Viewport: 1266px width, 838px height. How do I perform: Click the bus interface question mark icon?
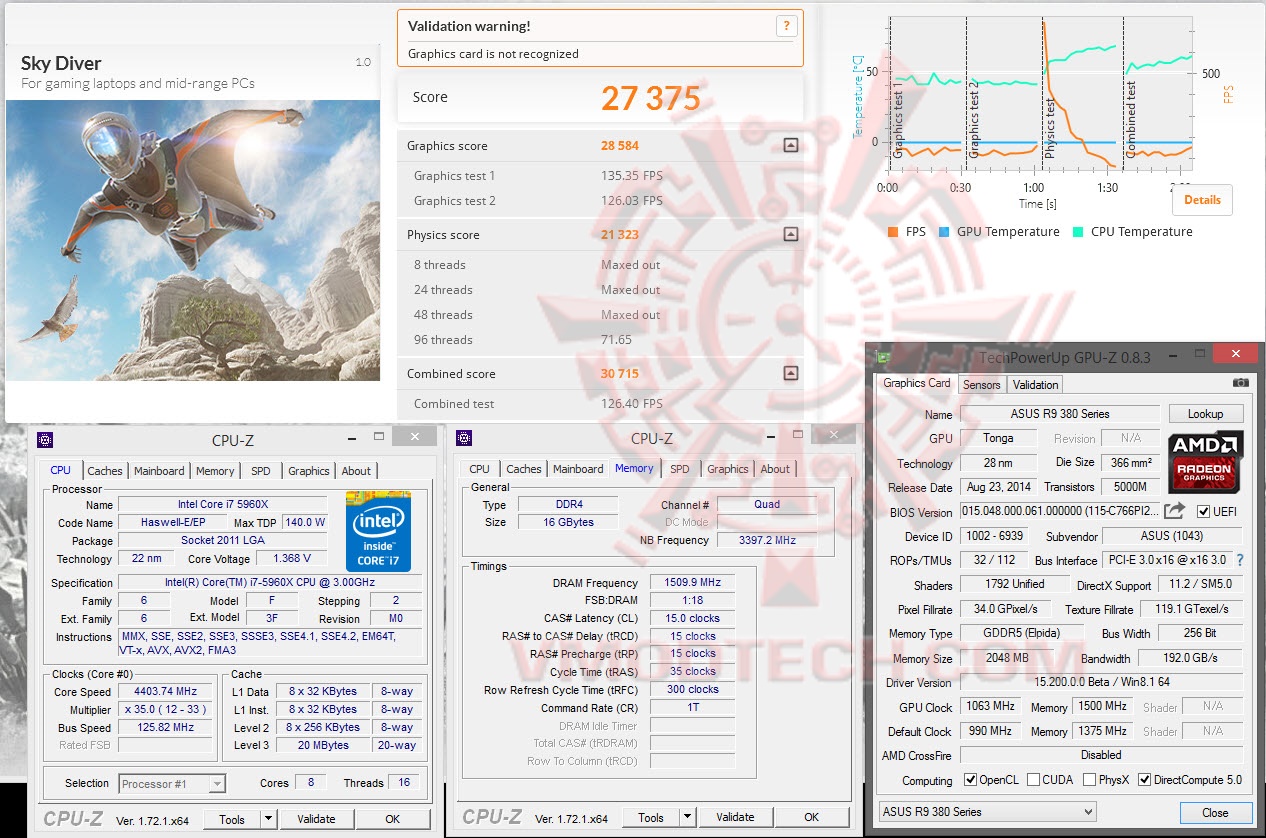1240,560
